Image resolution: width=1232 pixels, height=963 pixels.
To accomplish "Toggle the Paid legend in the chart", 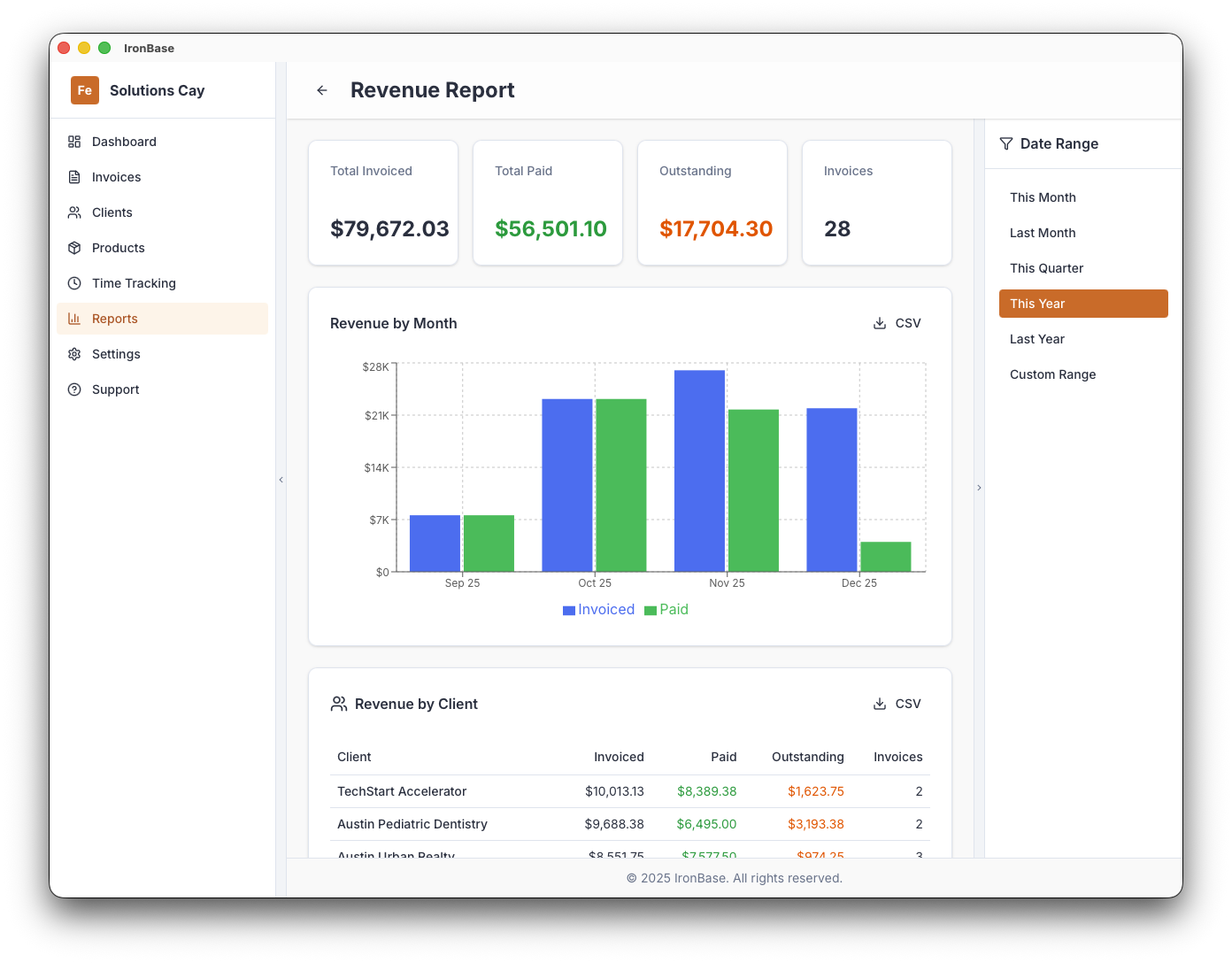I will pyautogui.click(x=666, y=609).
